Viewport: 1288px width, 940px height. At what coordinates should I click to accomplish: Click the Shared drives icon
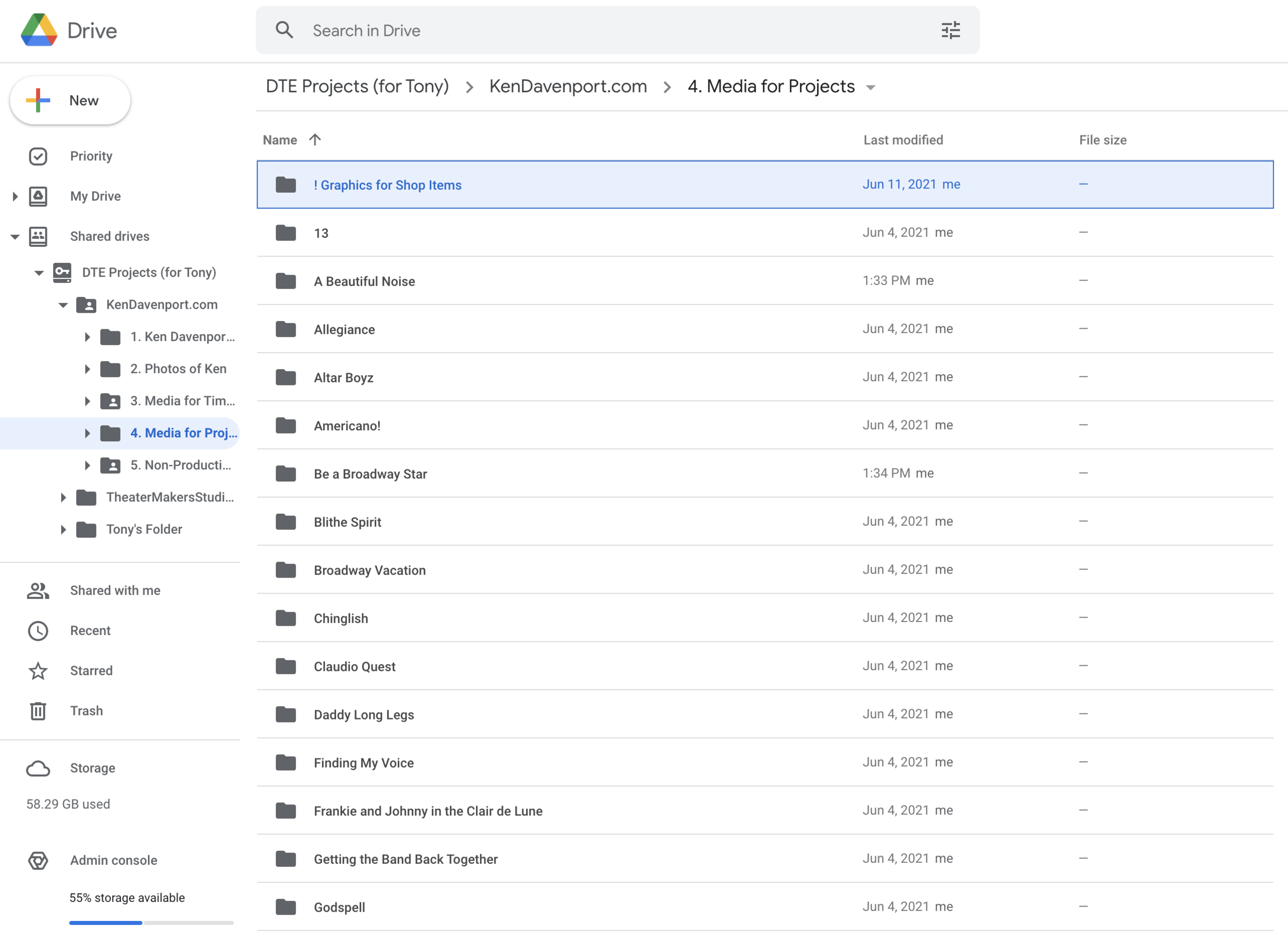(x=38, y=237)
